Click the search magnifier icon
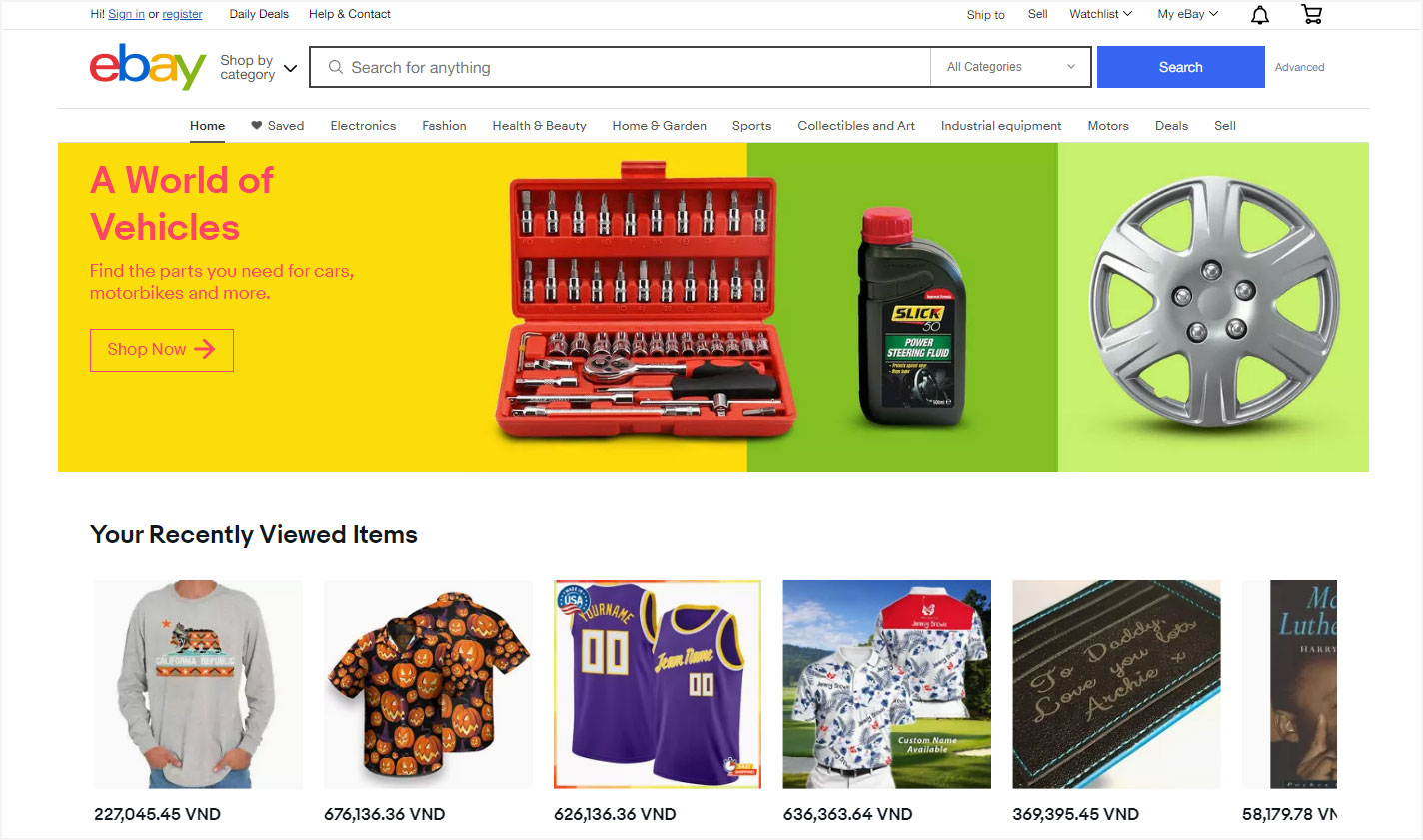The height and width of the screenshot is (840, 1423). point(336,67)
